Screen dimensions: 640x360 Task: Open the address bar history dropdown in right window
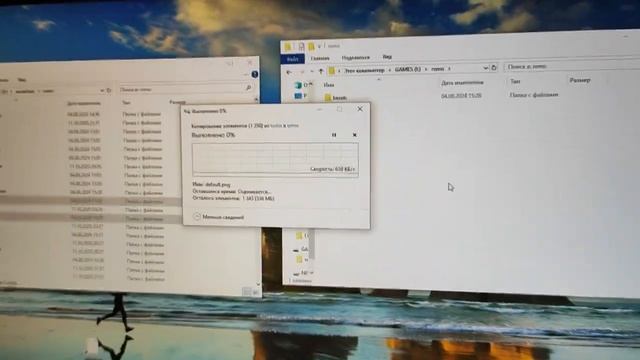tap(485, 68)
